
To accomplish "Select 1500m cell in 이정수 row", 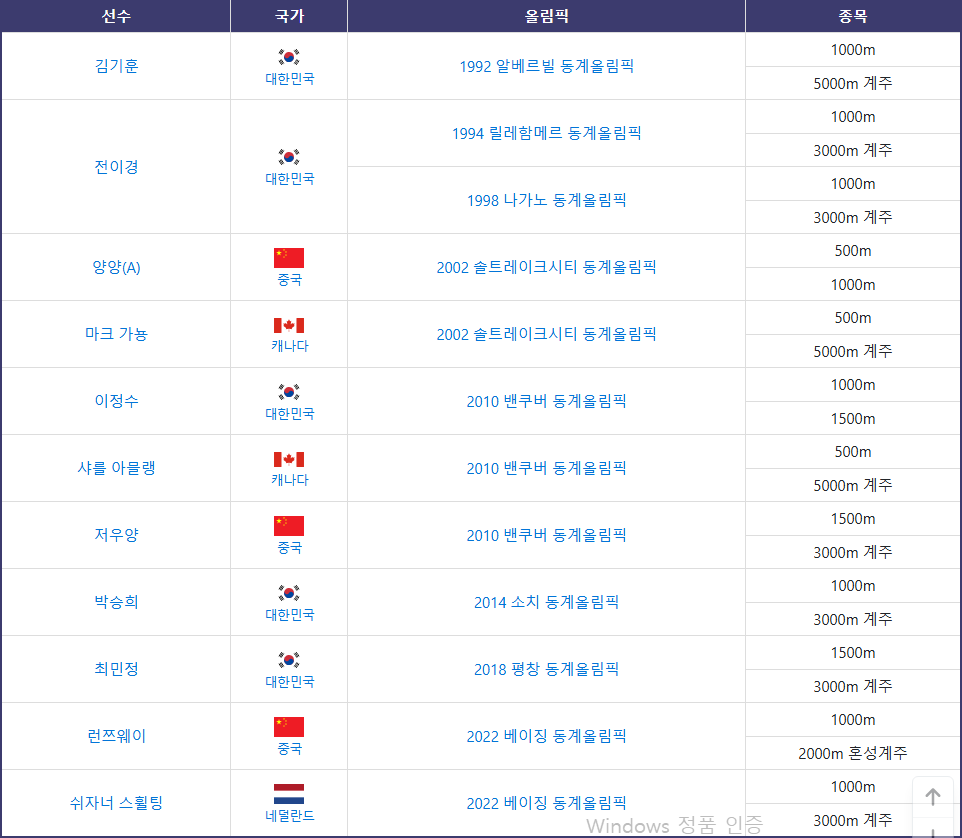I will (x=853, y=418).
